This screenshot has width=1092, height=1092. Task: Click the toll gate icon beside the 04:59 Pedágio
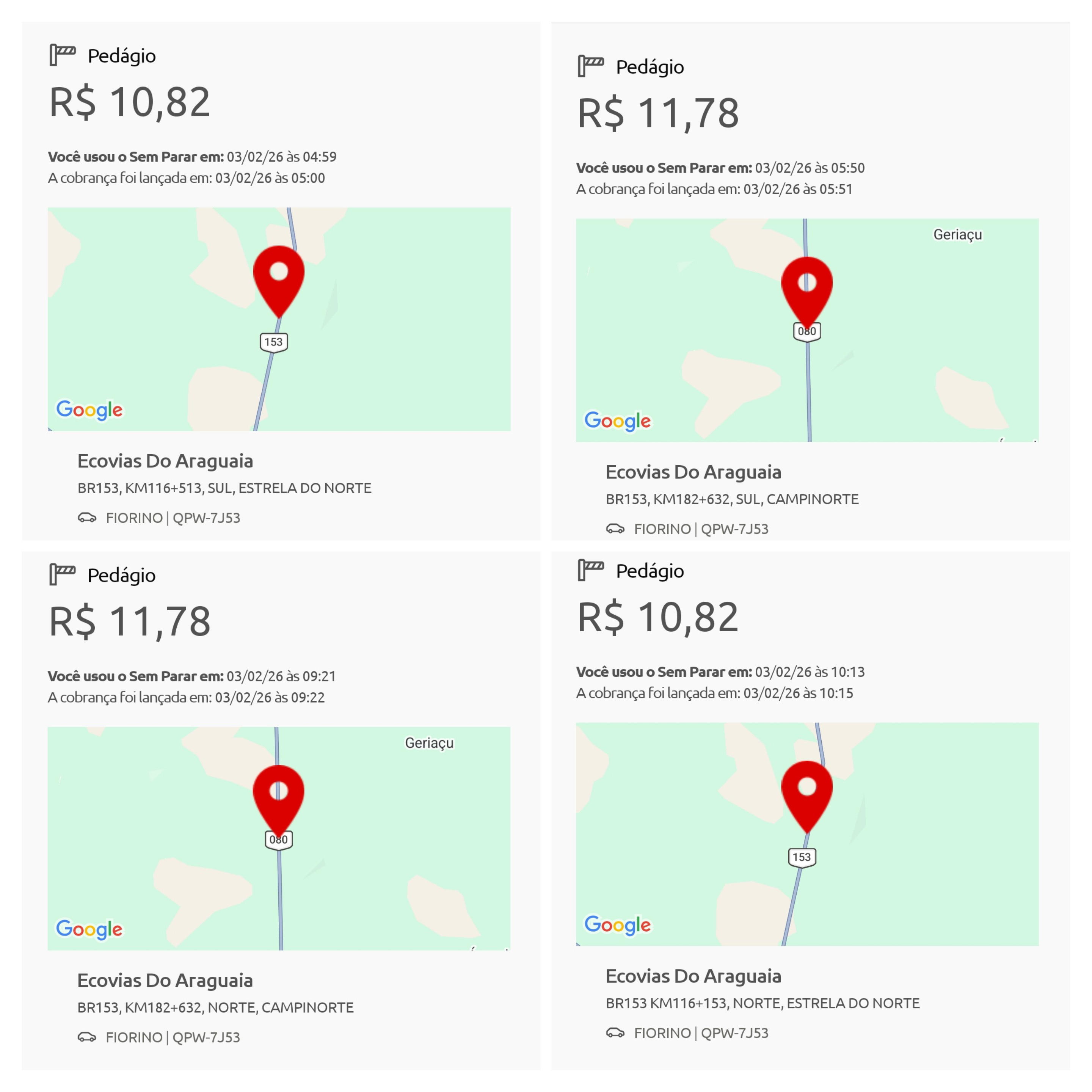pyautogui.click(x=62, y=55)
